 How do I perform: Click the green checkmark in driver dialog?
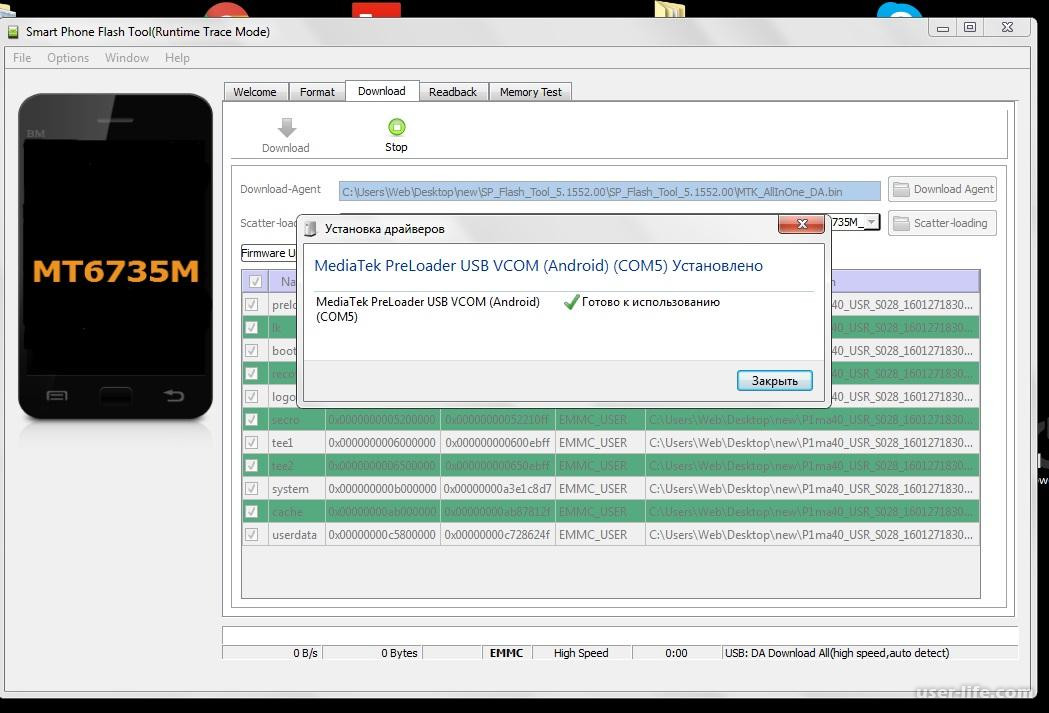571,302
